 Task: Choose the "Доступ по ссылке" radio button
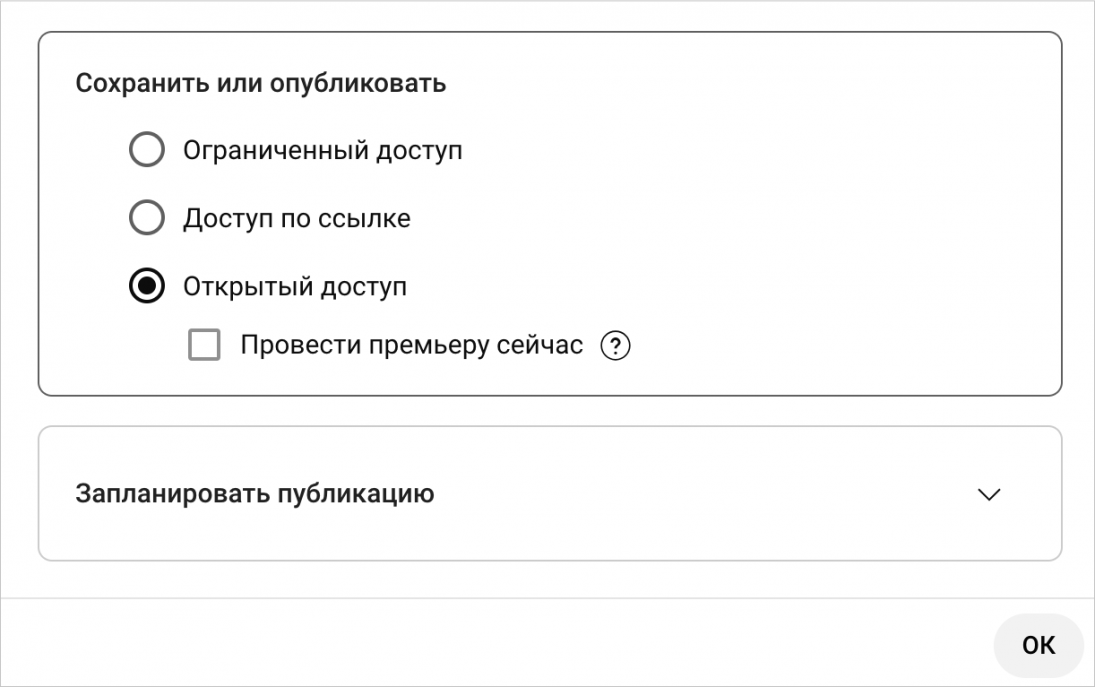point(147,218)
